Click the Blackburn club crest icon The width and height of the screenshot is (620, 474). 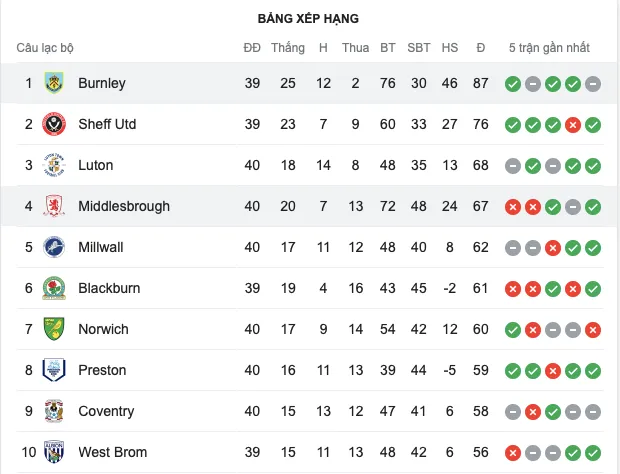point(53,288)
